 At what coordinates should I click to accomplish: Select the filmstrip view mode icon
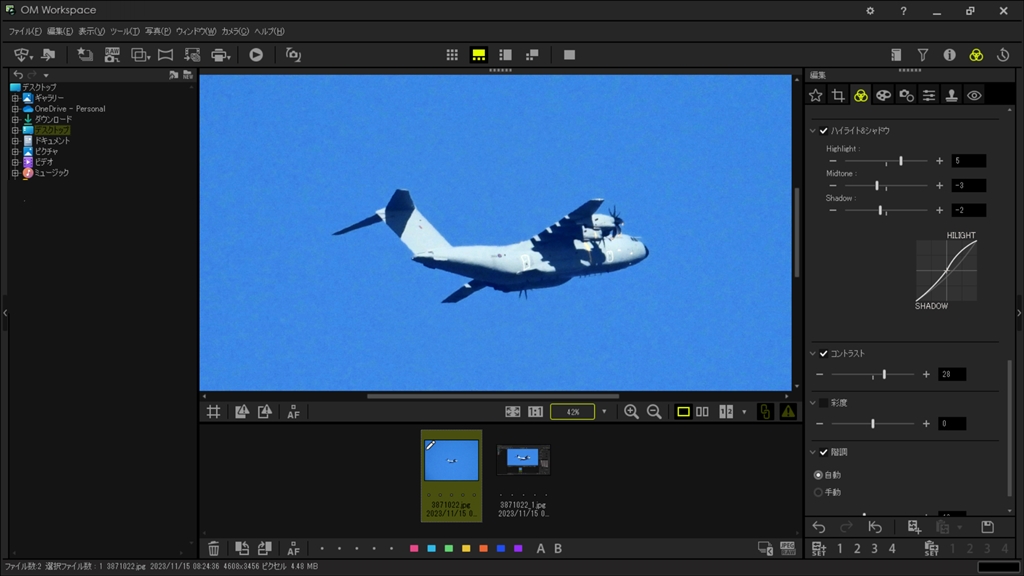click(479, 55)
